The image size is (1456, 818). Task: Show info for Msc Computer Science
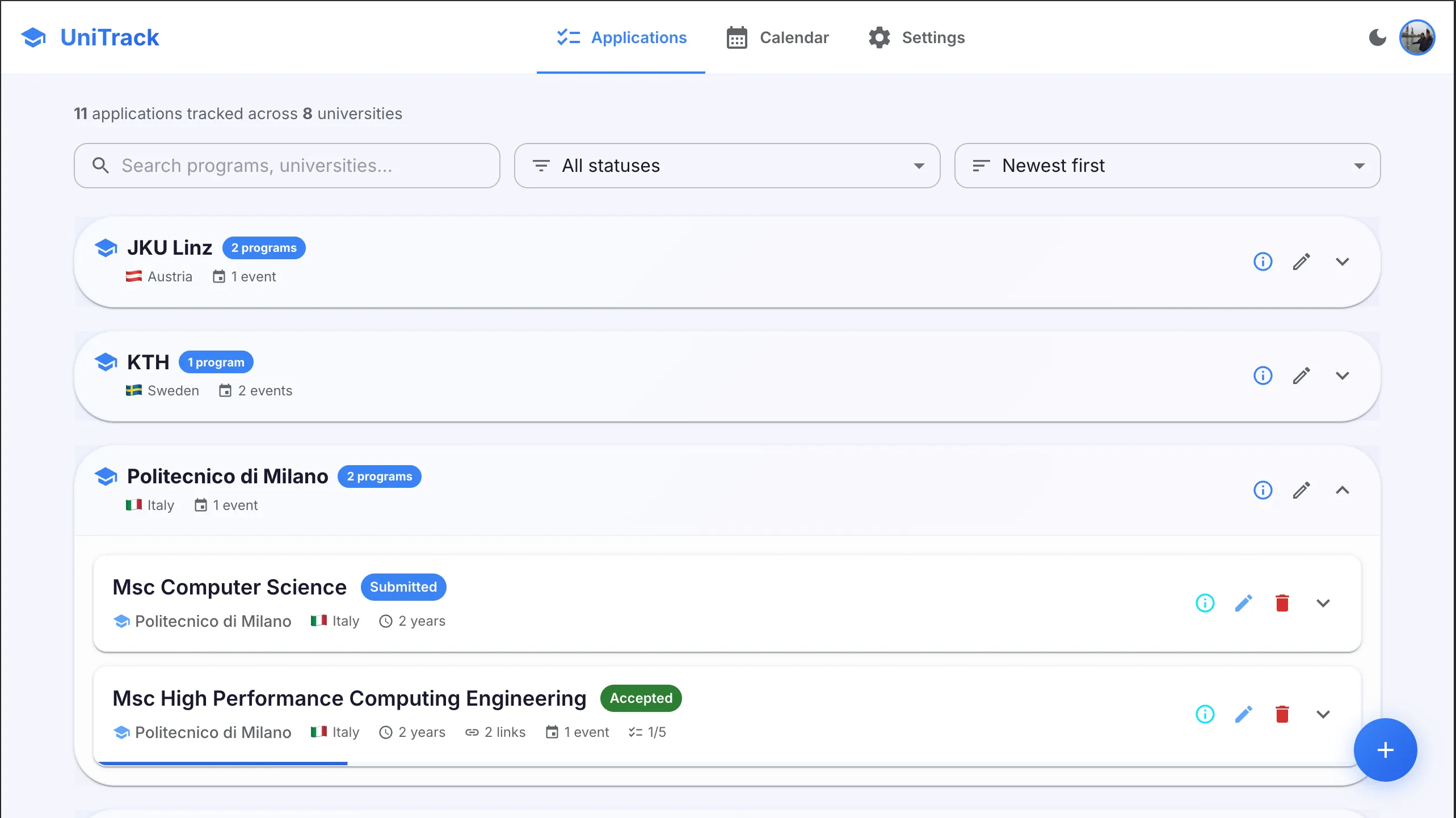pos(1205,603)
